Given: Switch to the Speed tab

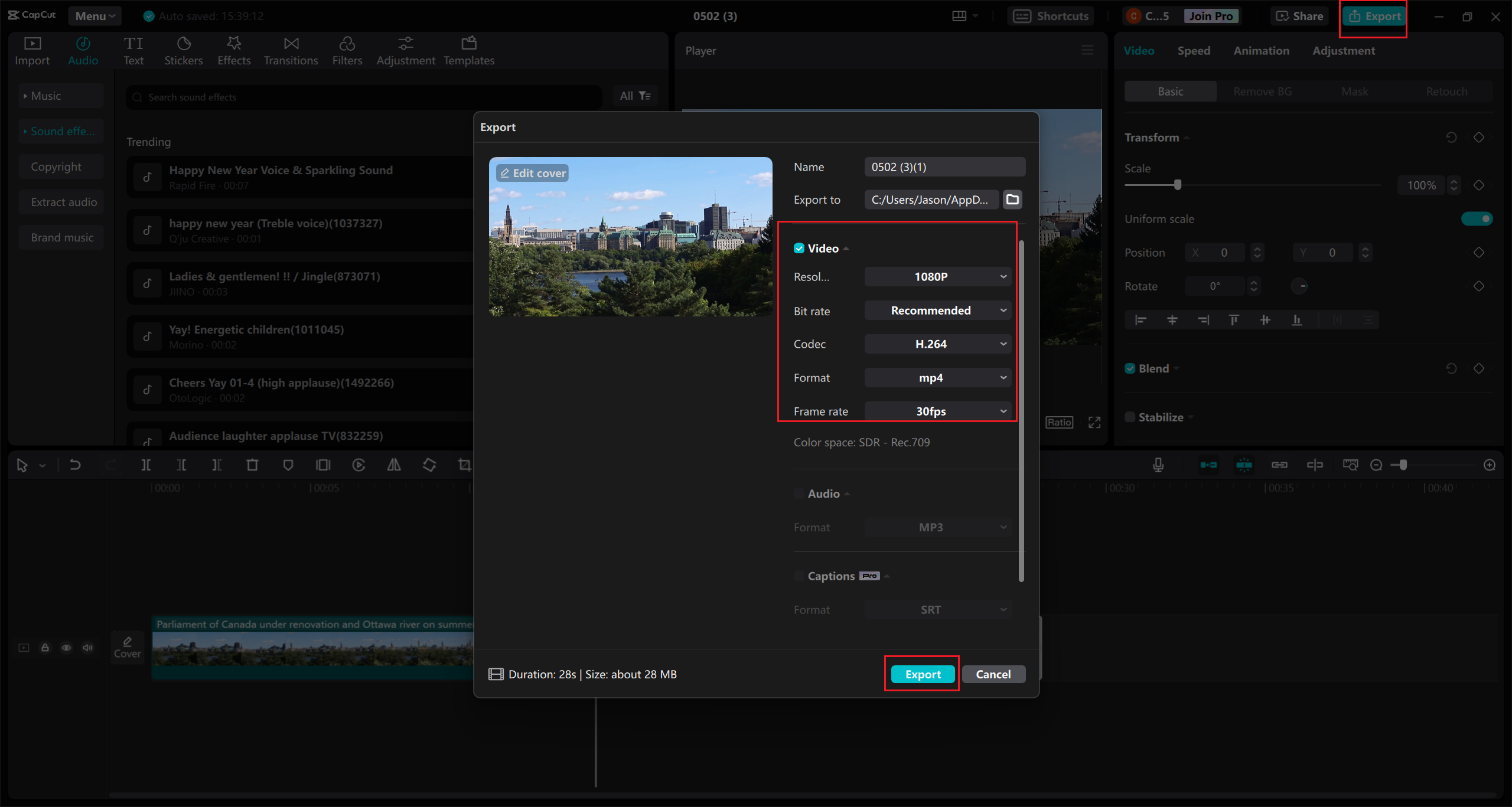Looking at the screenshot, I should pos(1192,50).
